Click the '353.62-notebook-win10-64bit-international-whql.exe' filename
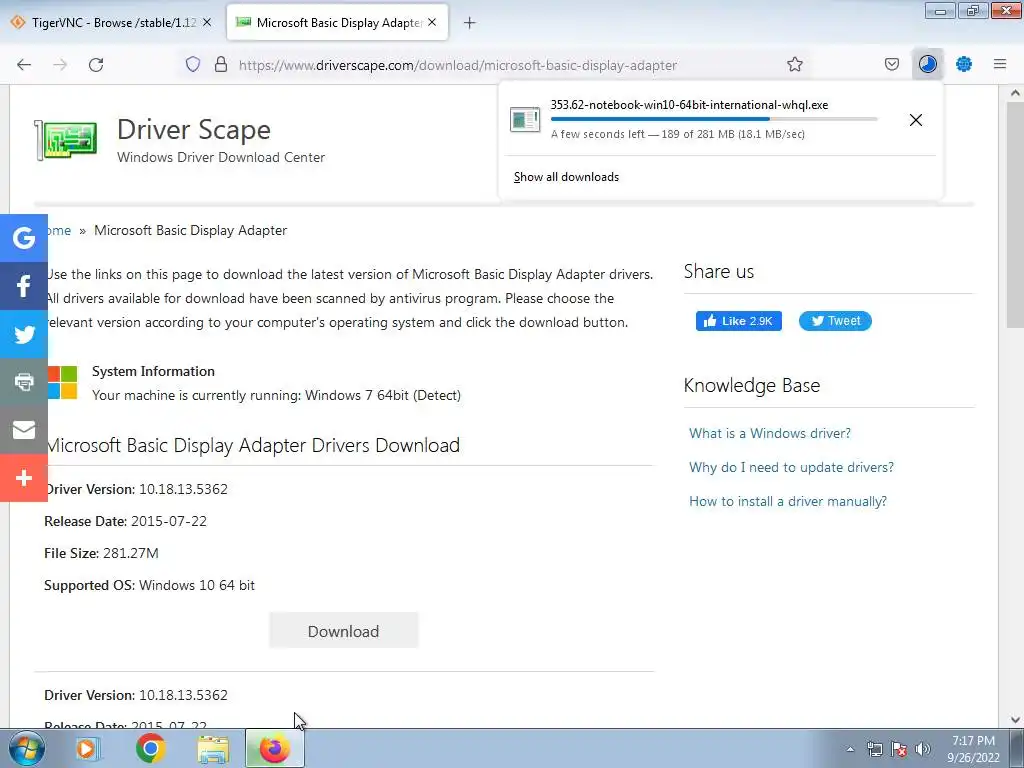Screen dimensions: 1024x768 click(689, 105)
